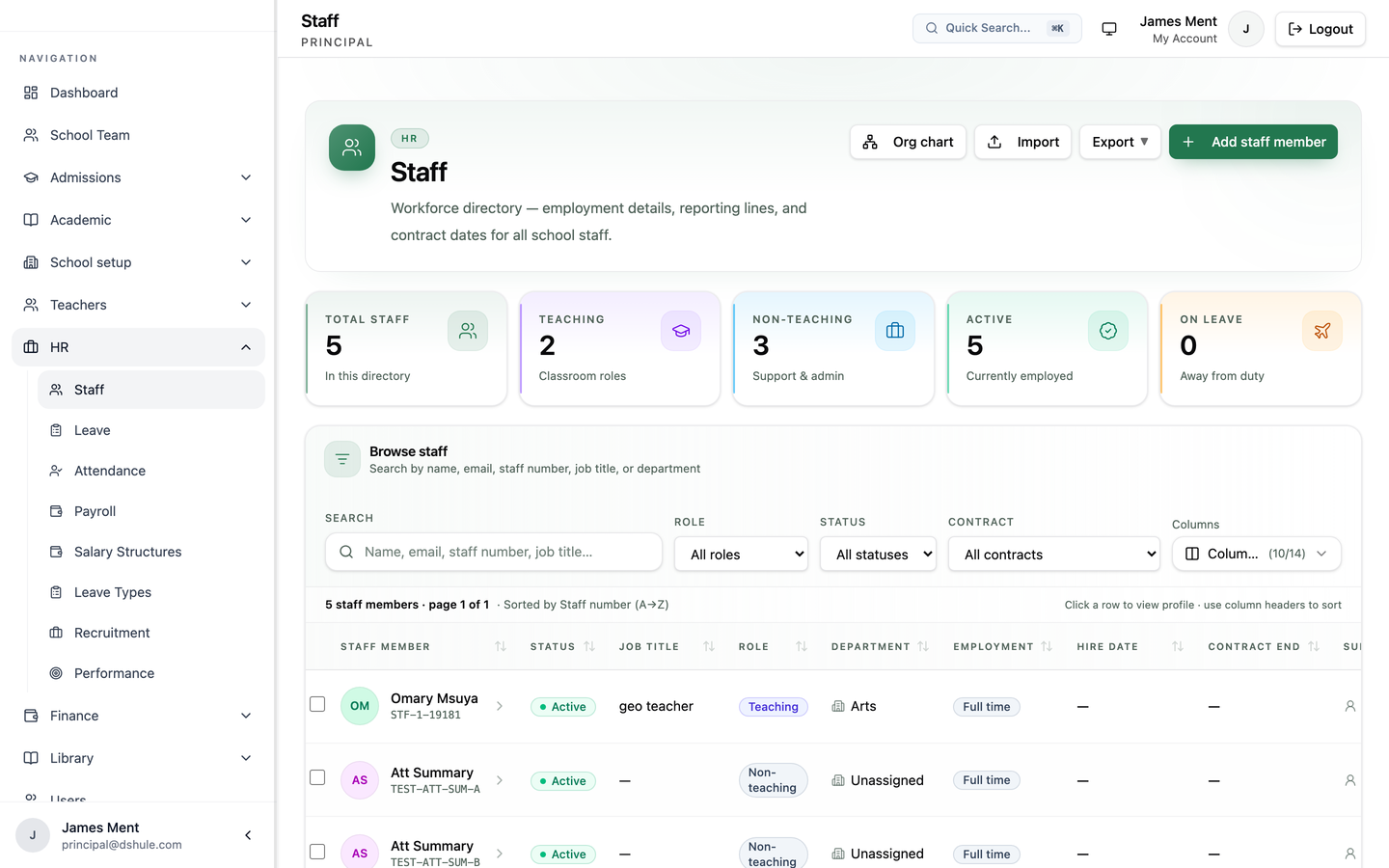Open the Export dropdown button
1389x868 pixels.
[x=1120, y=142]
